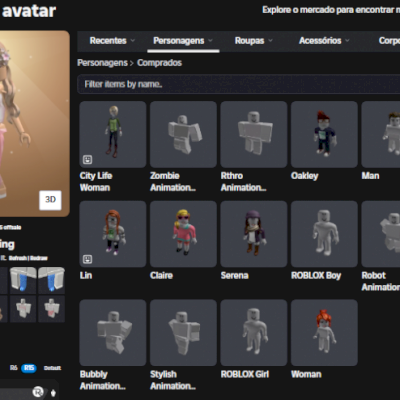400x400 pixels.
Task: Choose the Man character thumbnail
Action: tap(381, 134)
